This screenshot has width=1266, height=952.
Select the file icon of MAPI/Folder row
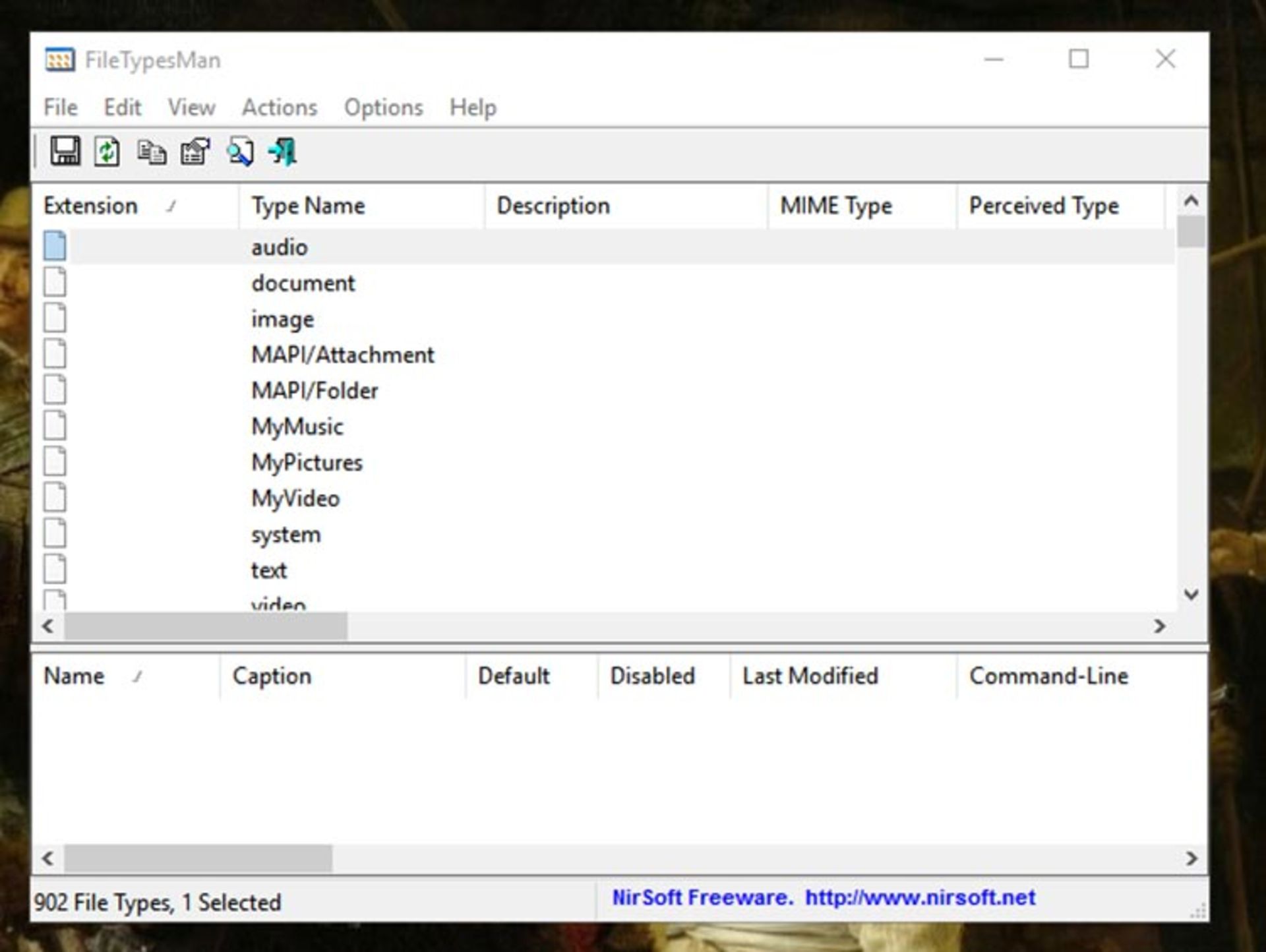pos(55,390)
